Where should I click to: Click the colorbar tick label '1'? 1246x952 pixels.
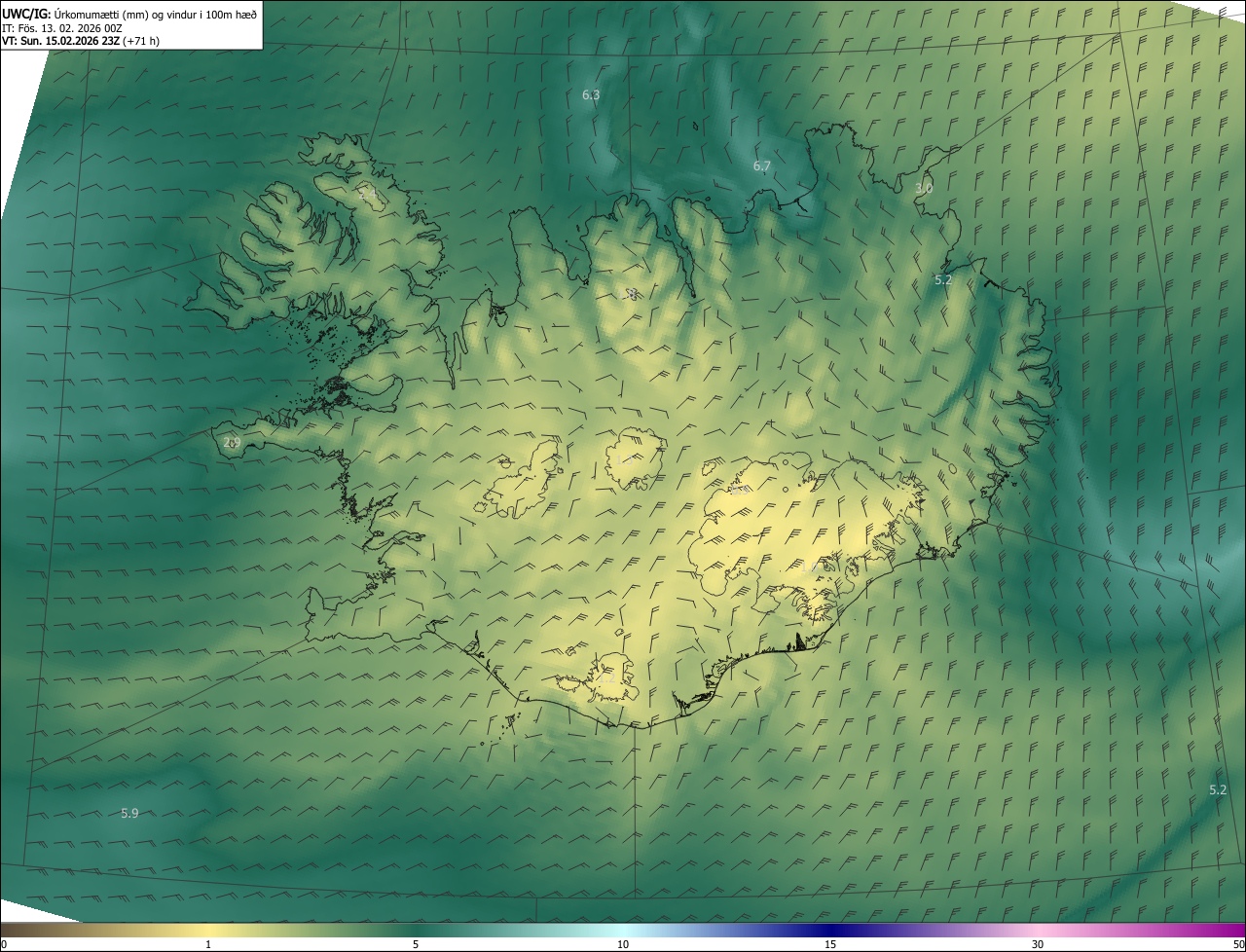pyautogui.click(x=208, y=944)
